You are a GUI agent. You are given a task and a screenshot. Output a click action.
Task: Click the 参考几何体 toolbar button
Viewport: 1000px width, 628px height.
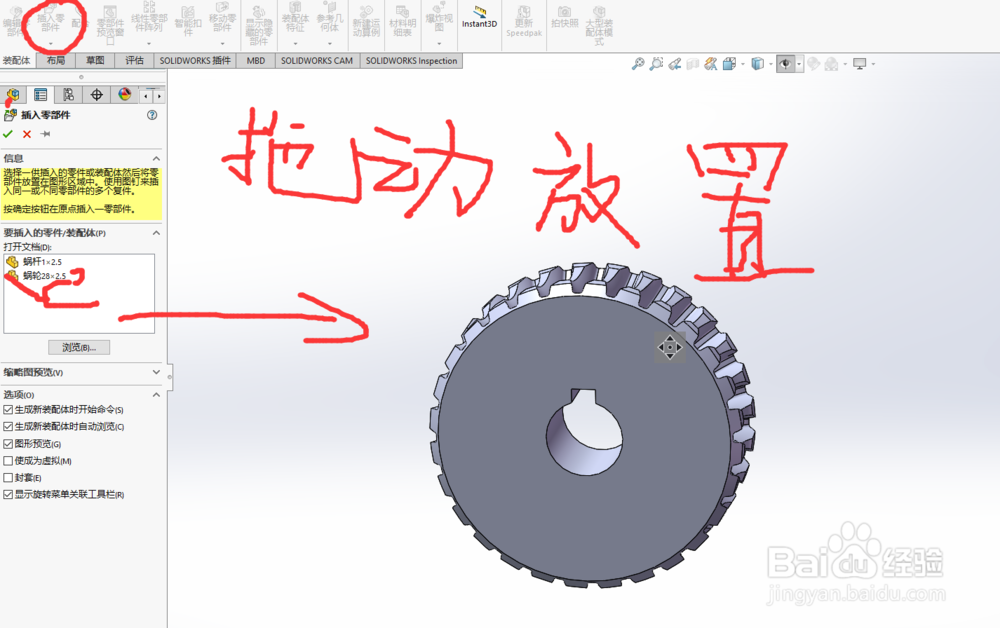click(x=330, y=18)
